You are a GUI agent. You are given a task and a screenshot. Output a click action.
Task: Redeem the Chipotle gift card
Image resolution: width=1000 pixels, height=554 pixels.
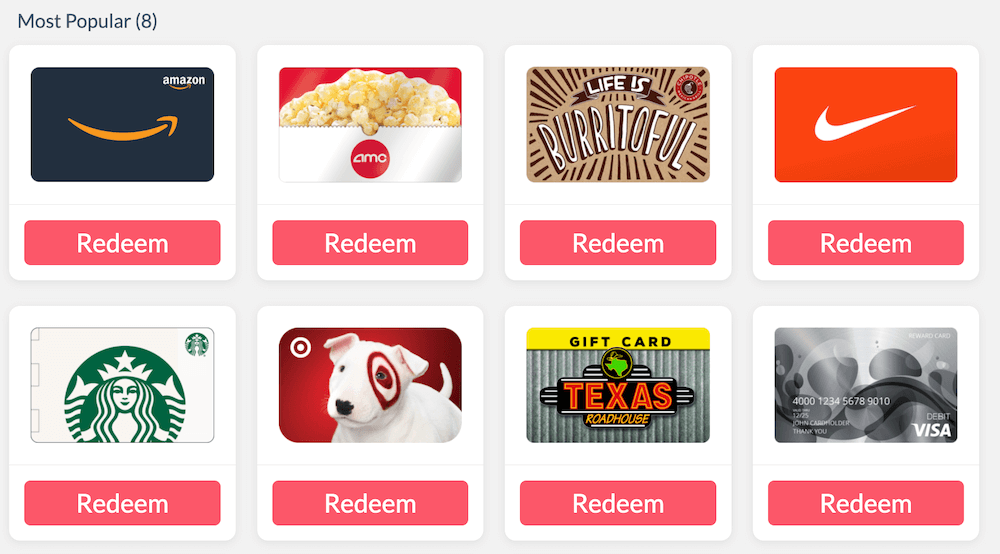(x=618, y=243)
